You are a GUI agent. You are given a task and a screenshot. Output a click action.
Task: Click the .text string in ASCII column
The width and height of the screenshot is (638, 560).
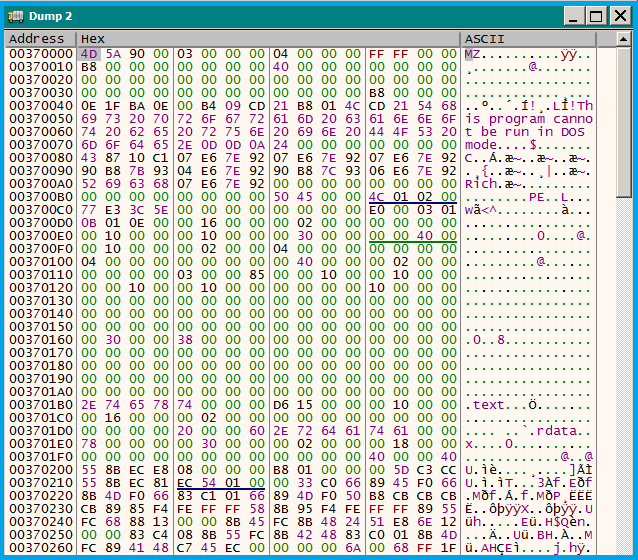coord(487,405)
